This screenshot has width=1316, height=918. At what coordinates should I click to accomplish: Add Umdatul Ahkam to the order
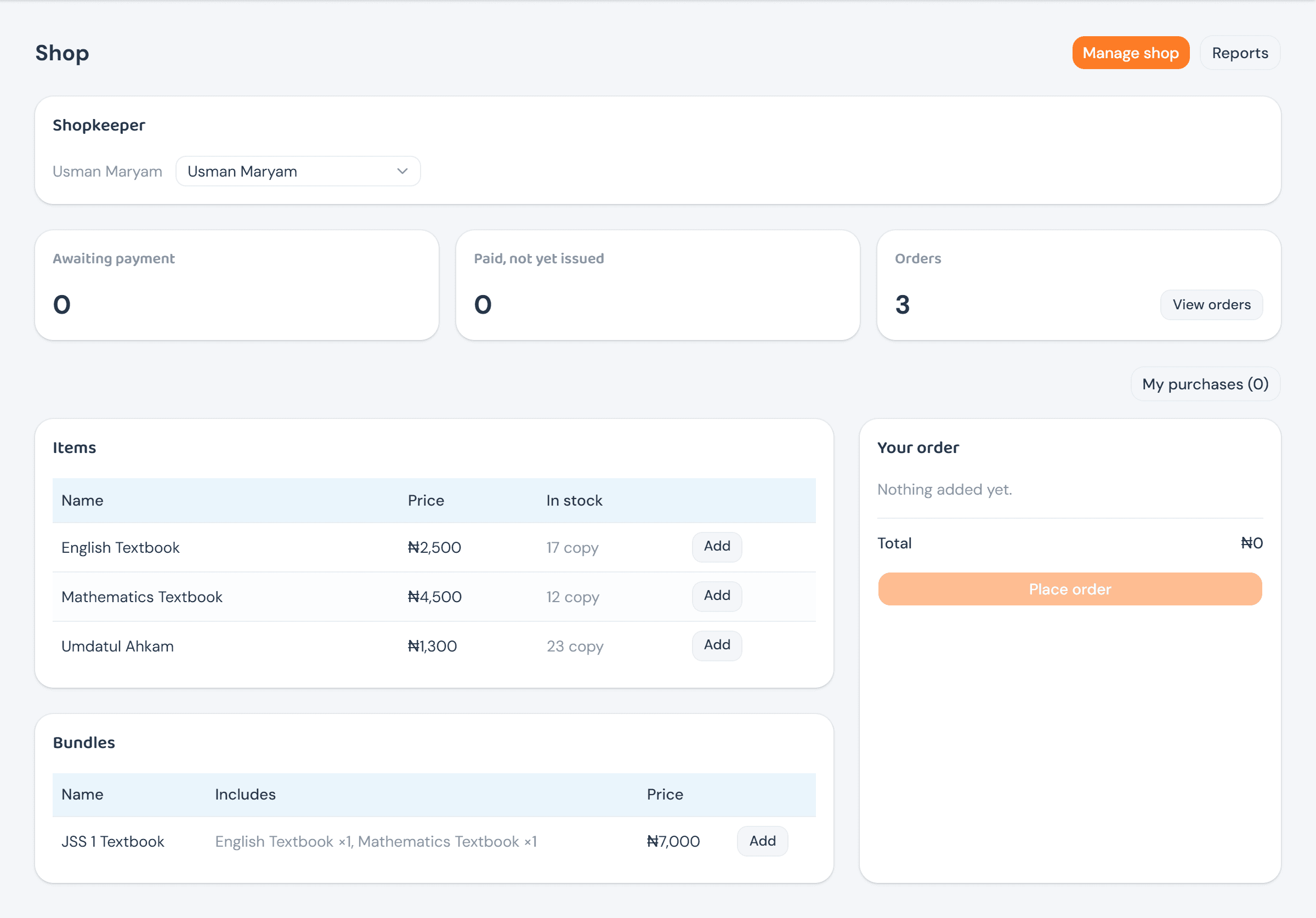coord(717,645)
